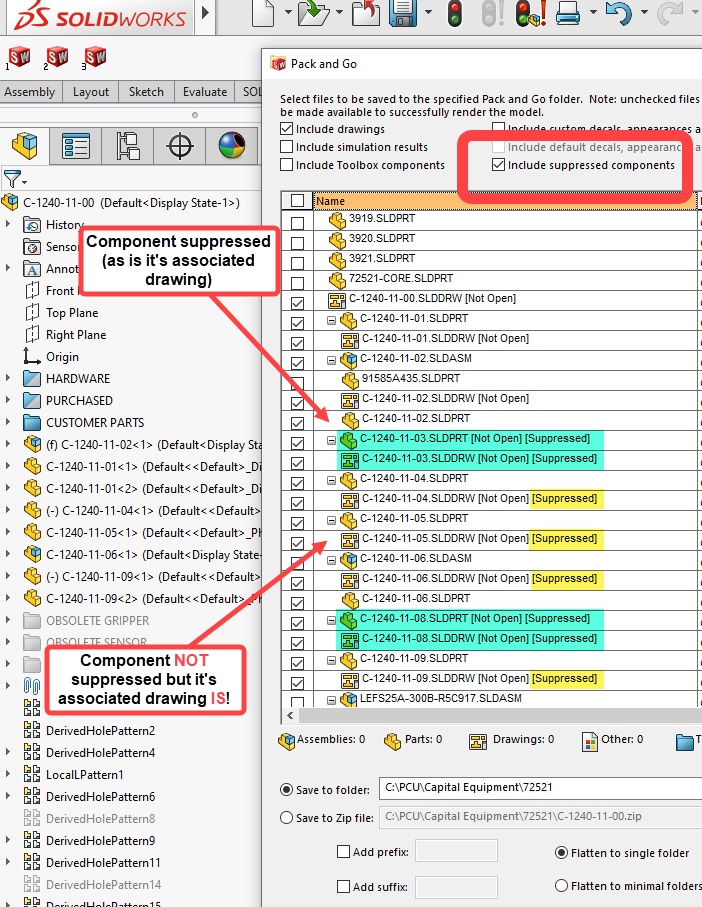This screenshot has height=907, width=702.
Task: Collapse C-1240-11-02.SLDASM node in list
Action: [x=331, y=360]
